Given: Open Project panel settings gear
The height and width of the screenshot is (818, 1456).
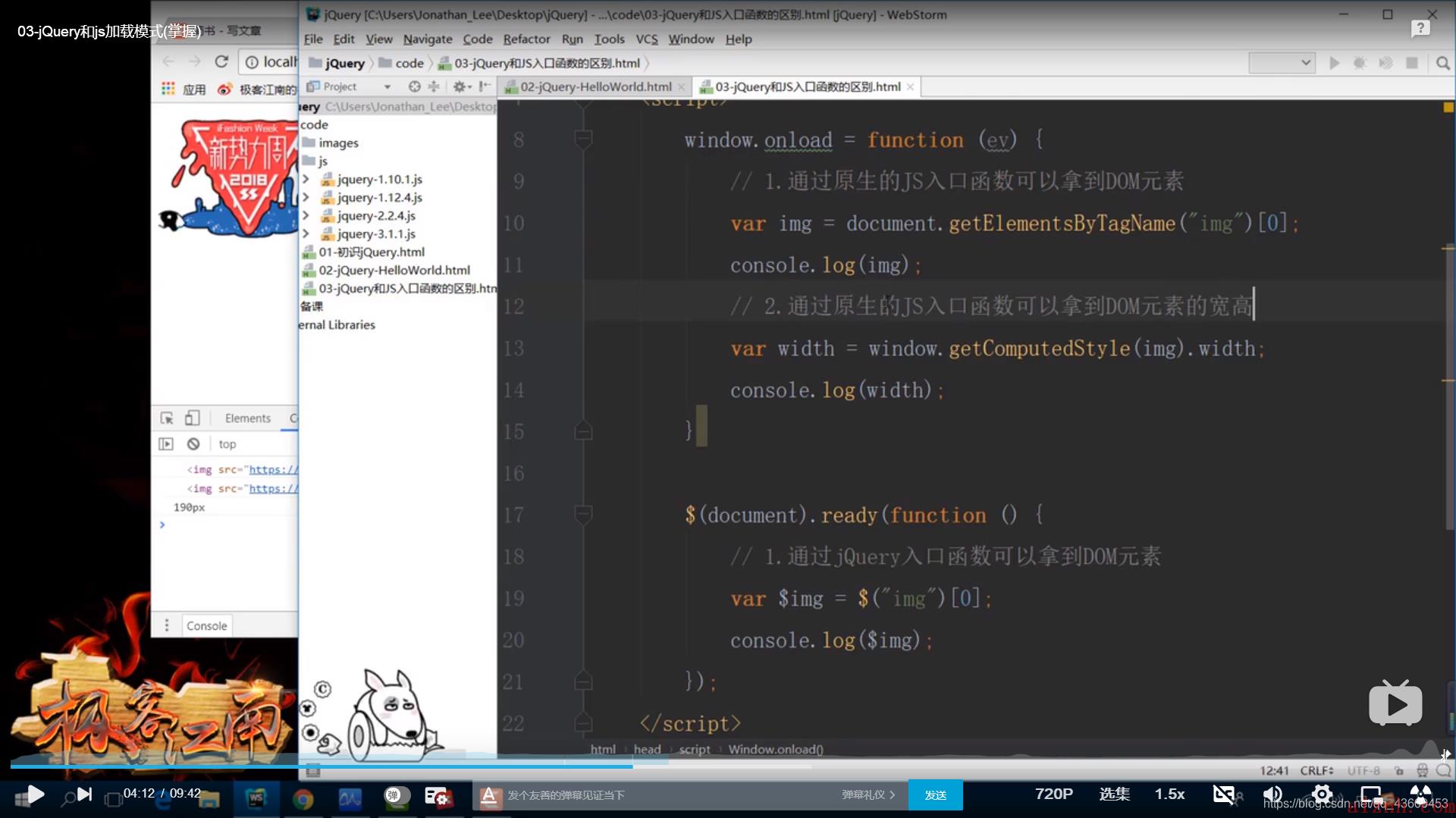Looking at the screenshot, I should (461, 86).
